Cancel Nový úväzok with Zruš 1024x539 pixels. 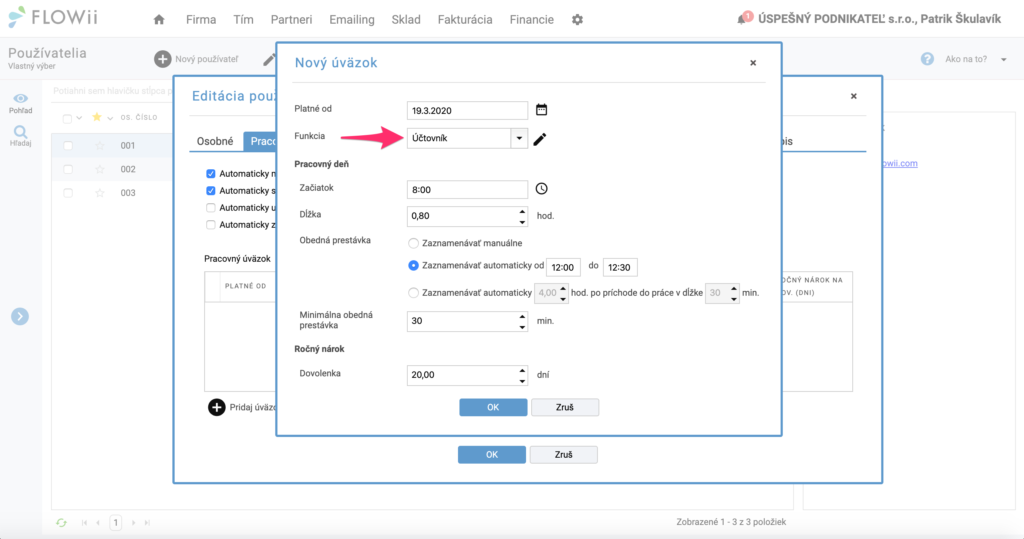[565, 407]
